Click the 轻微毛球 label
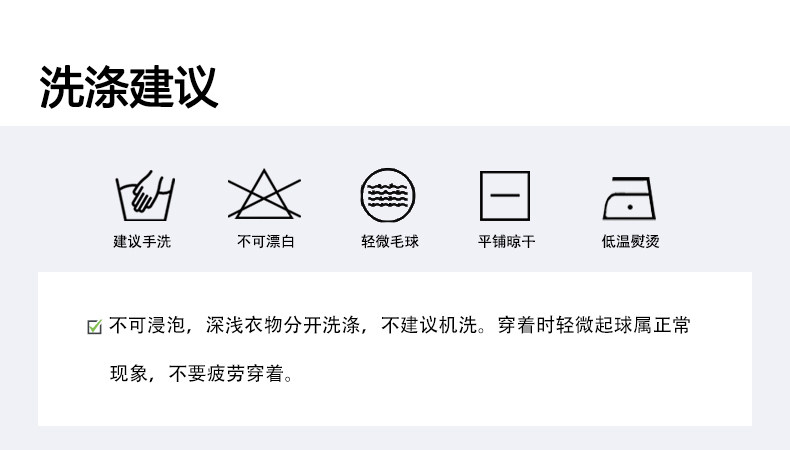Viewport: 790px width, 450px height. 389,241
